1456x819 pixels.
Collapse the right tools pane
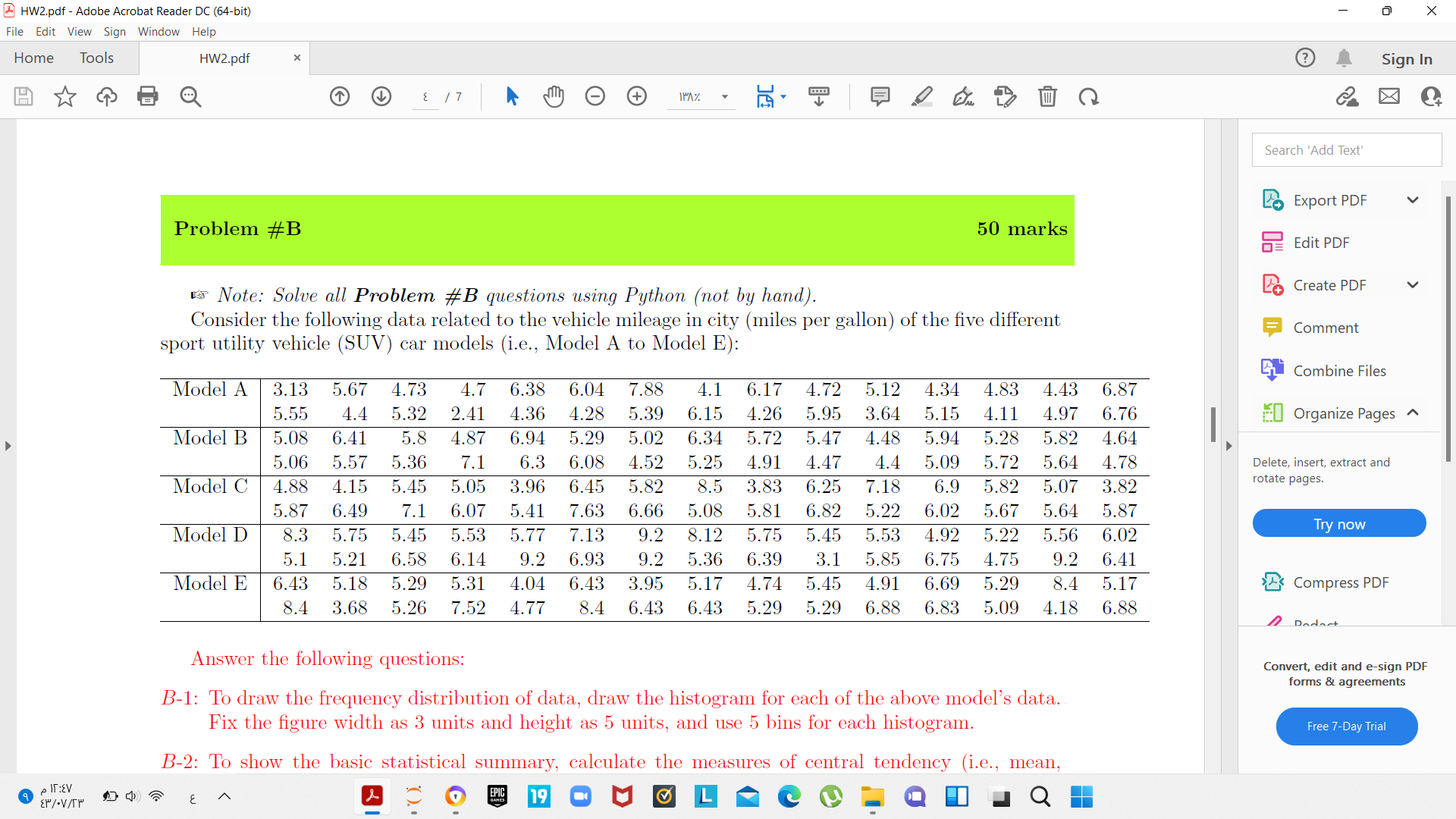tap(1228, 446)
